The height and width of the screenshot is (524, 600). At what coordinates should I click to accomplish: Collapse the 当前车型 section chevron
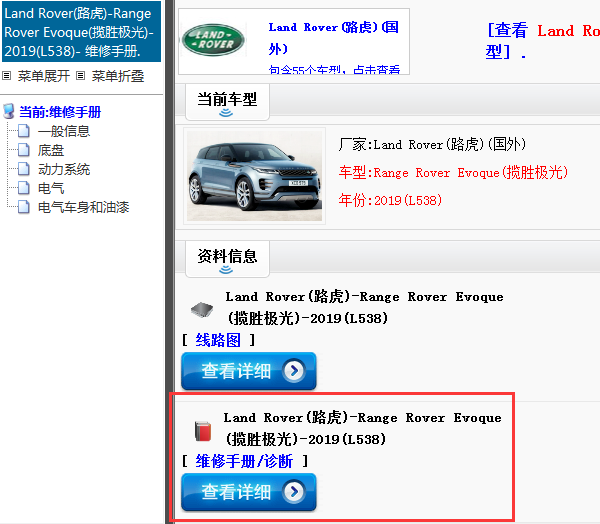(x=226, y=113)
